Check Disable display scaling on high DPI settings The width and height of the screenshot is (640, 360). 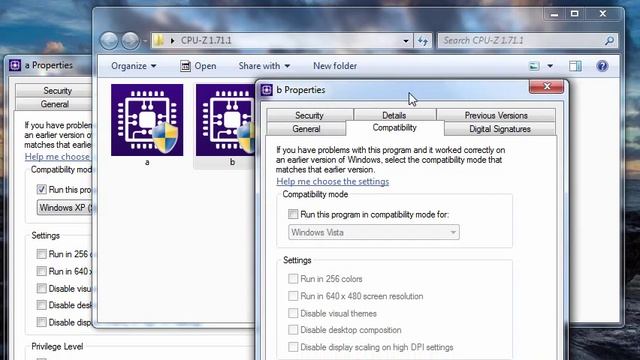point(293,347)
